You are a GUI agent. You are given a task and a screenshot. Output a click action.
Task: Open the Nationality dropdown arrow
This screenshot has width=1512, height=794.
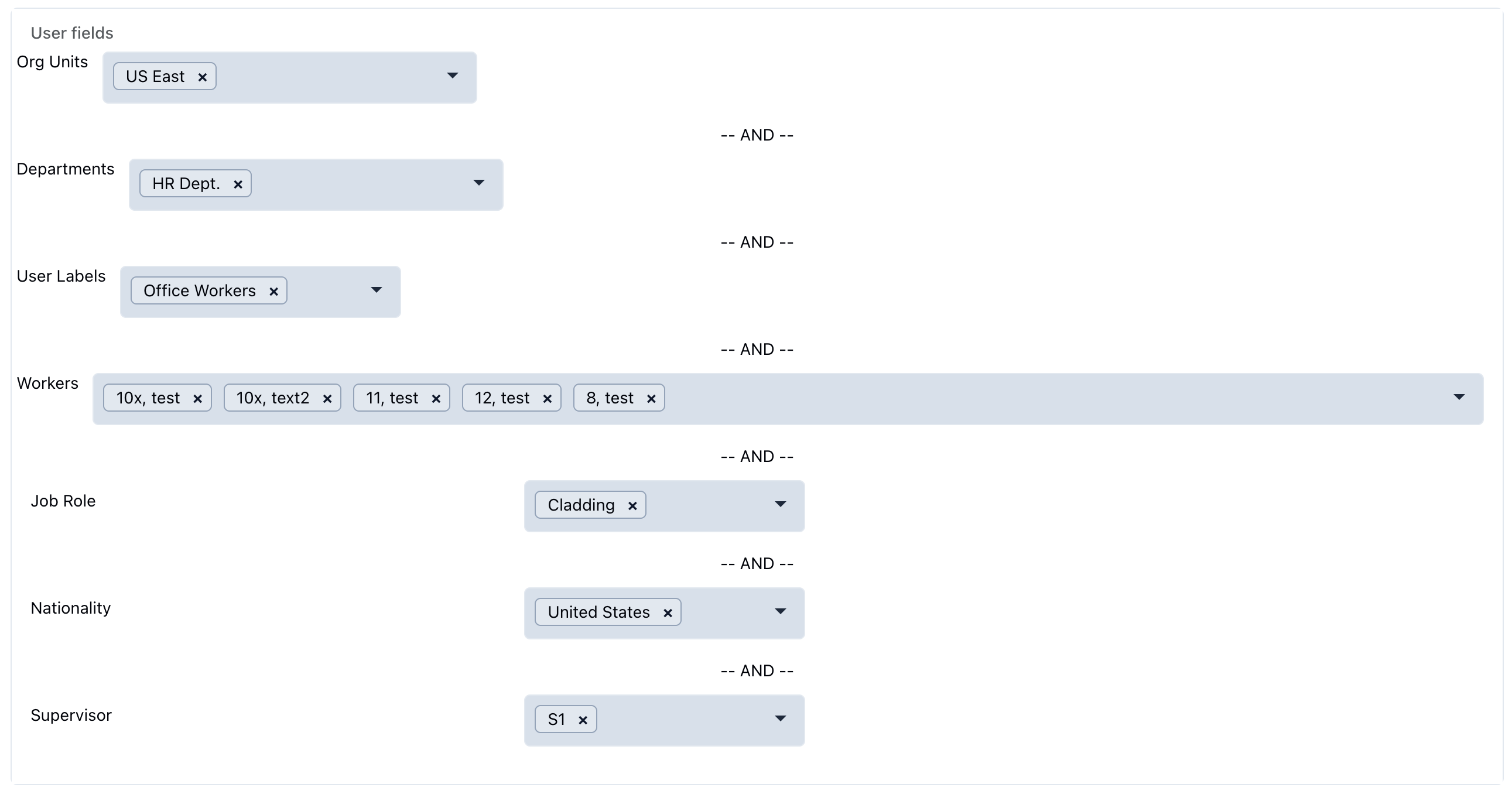(781, 611)
